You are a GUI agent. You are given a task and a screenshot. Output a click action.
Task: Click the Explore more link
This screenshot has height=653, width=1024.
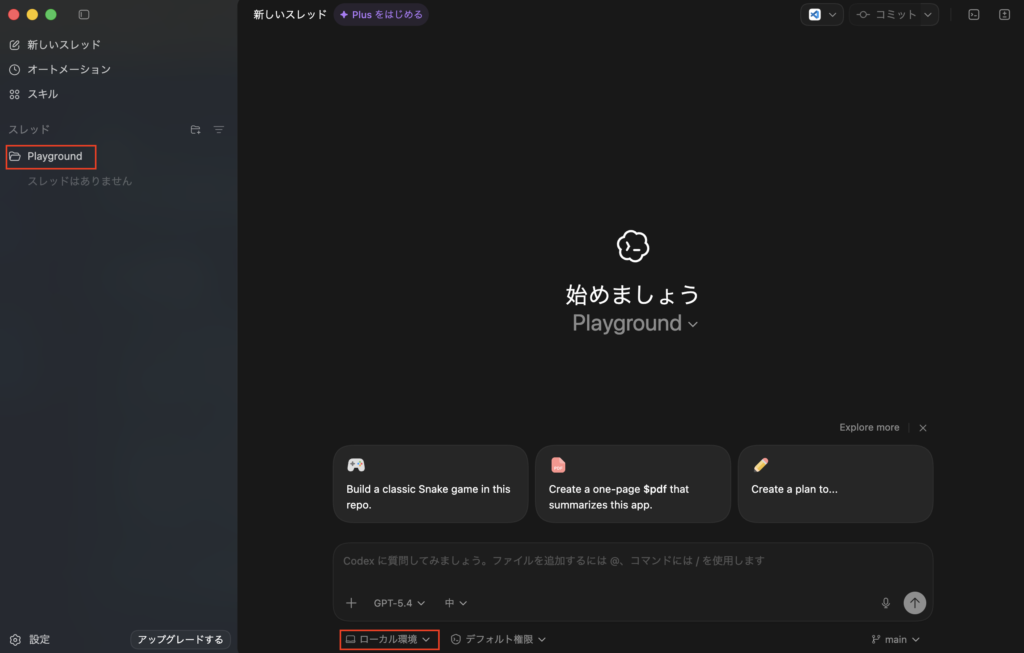click(869, 428)
